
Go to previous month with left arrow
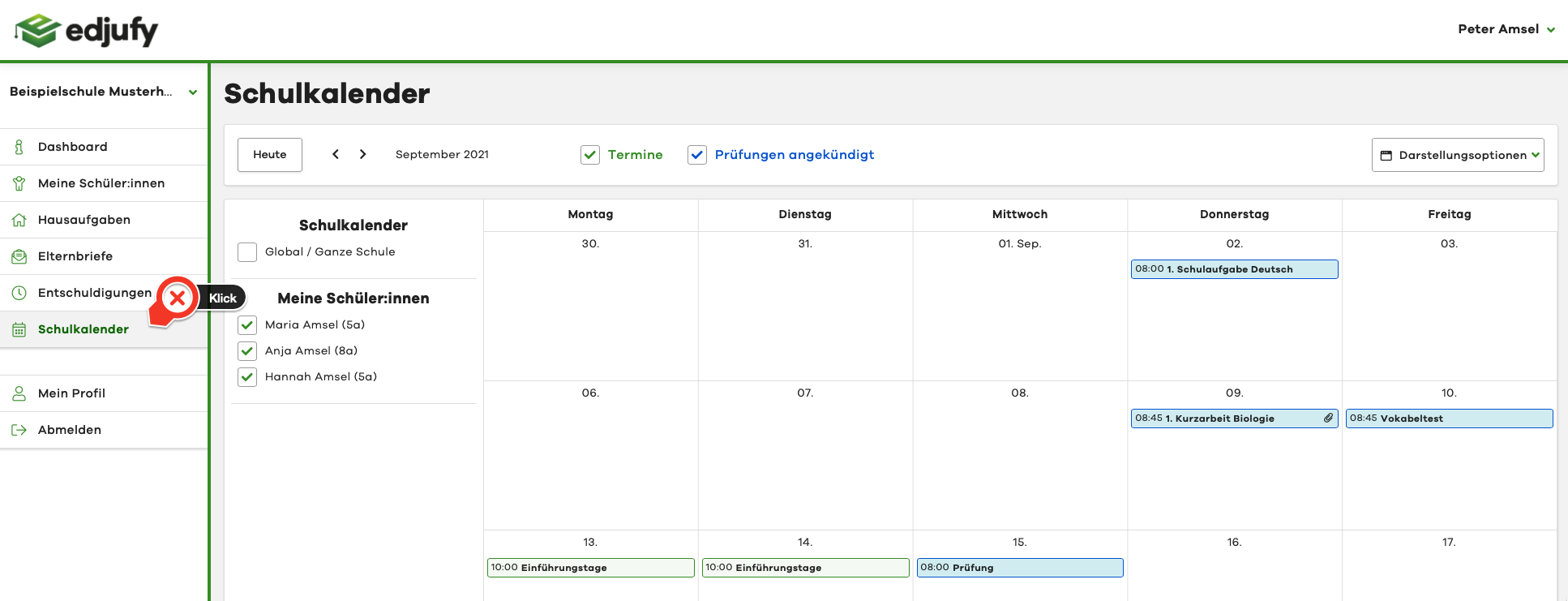(x=336, y=154)
